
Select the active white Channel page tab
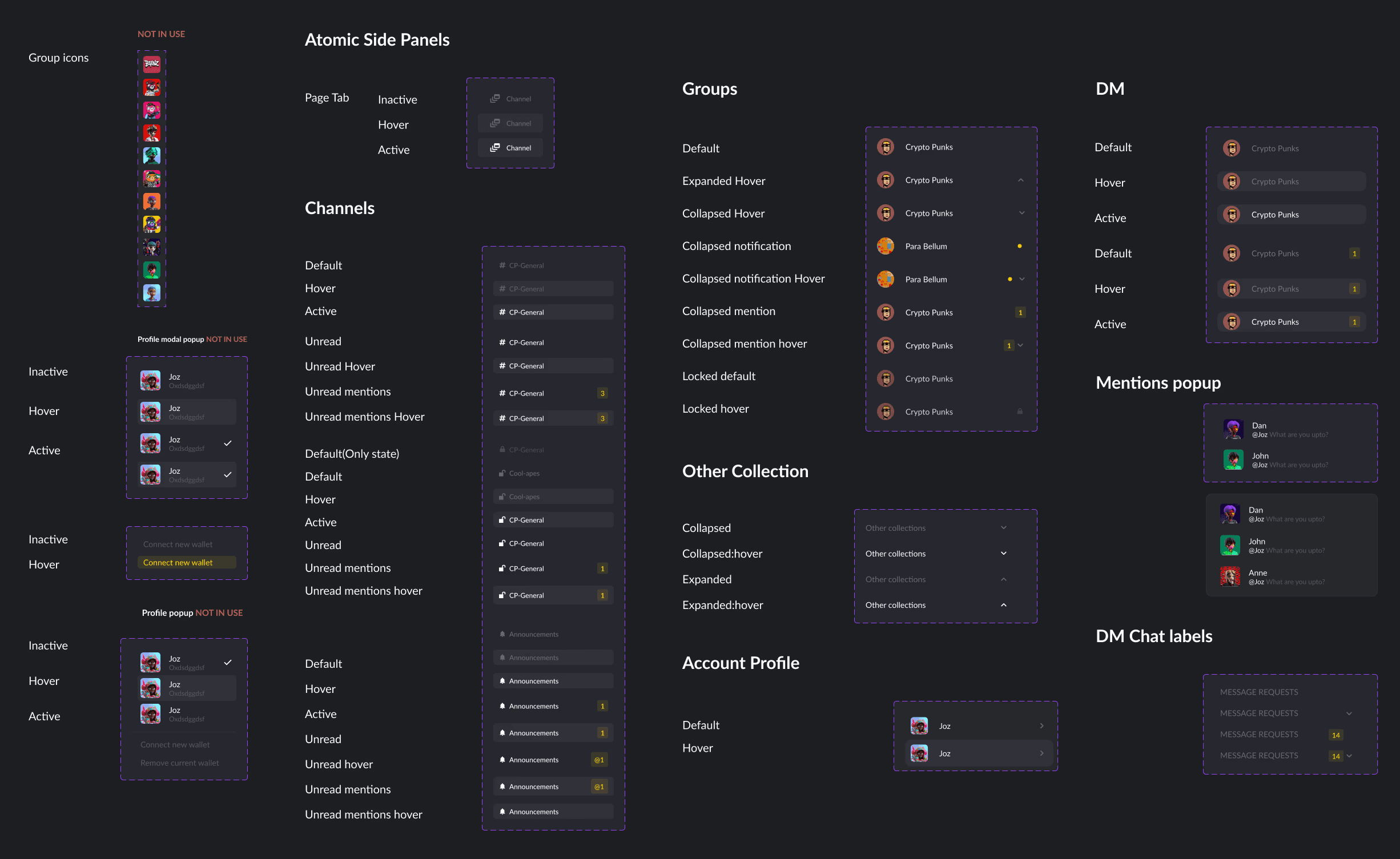coord(510,148)
